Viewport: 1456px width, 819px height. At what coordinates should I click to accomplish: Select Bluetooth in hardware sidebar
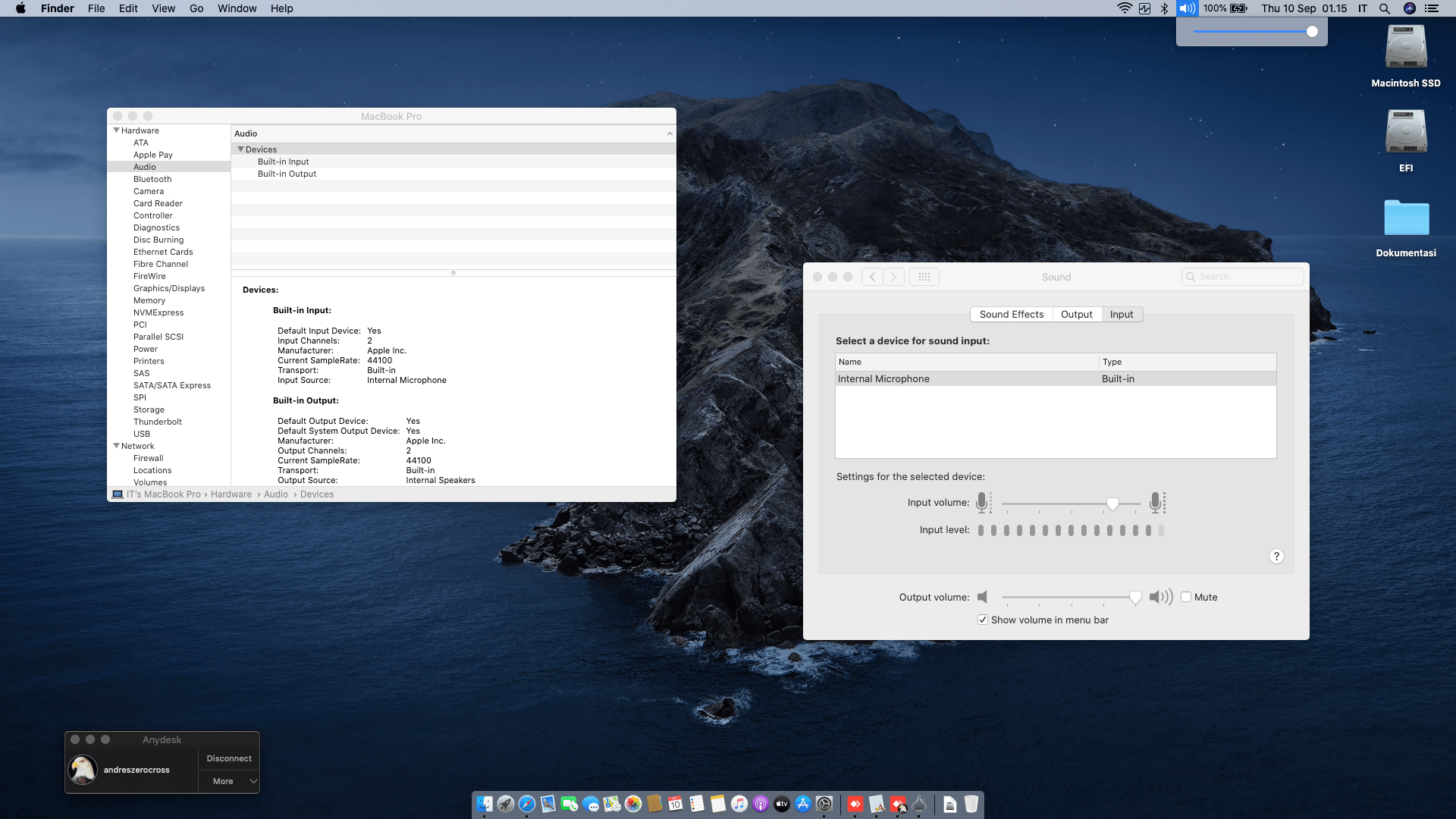tap(152, 179)
